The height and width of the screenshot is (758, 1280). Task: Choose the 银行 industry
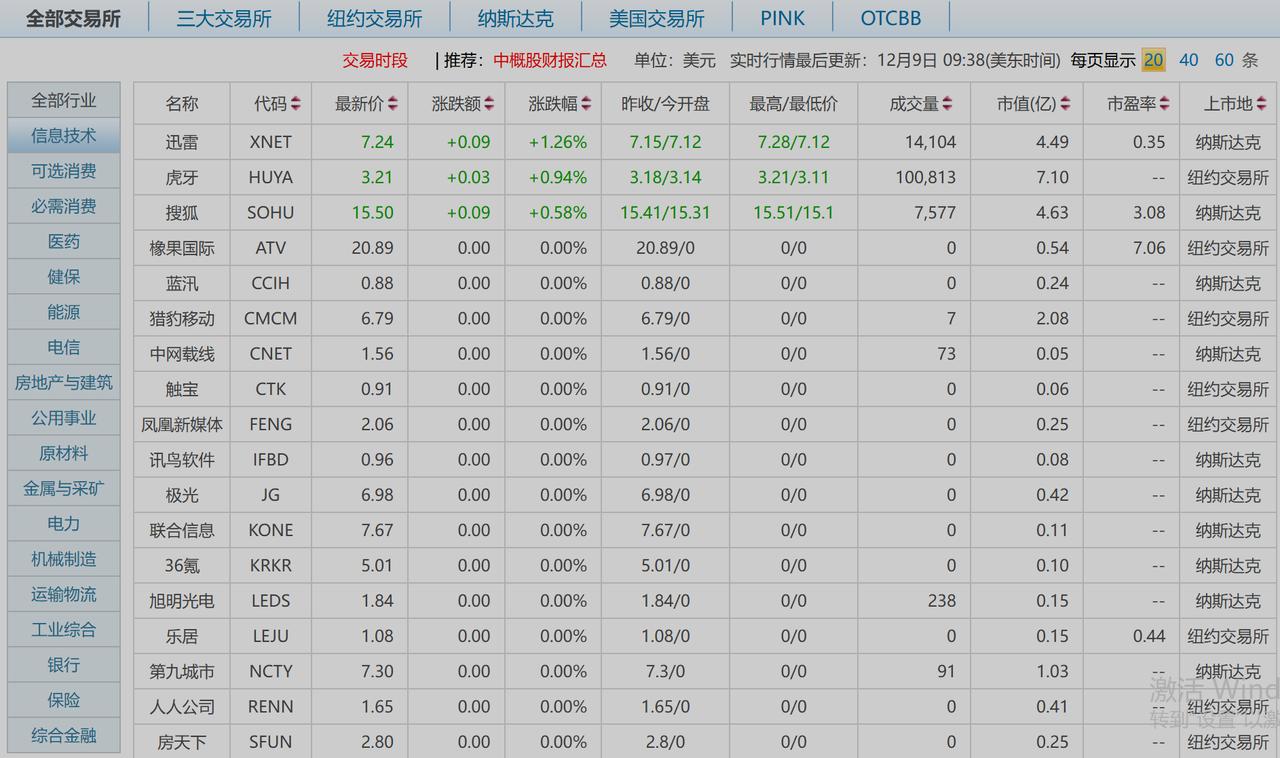coord(64,665)
